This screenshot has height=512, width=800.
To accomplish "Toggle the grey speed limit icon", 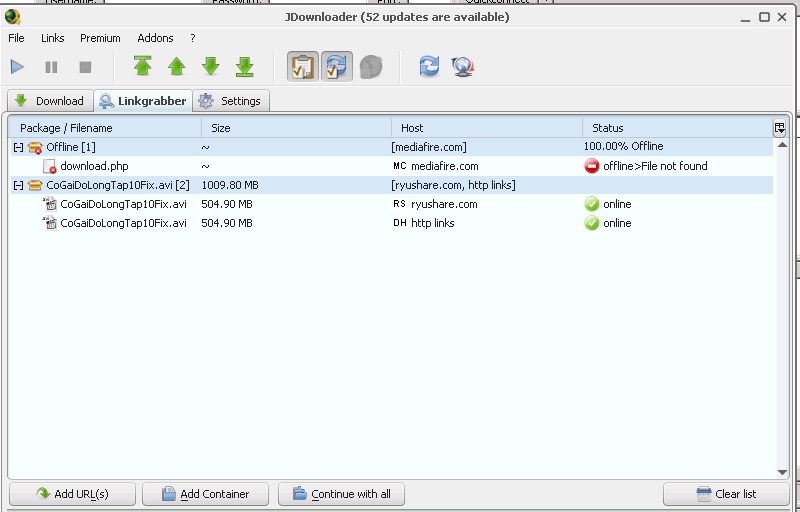I will [x=371, y=66].
